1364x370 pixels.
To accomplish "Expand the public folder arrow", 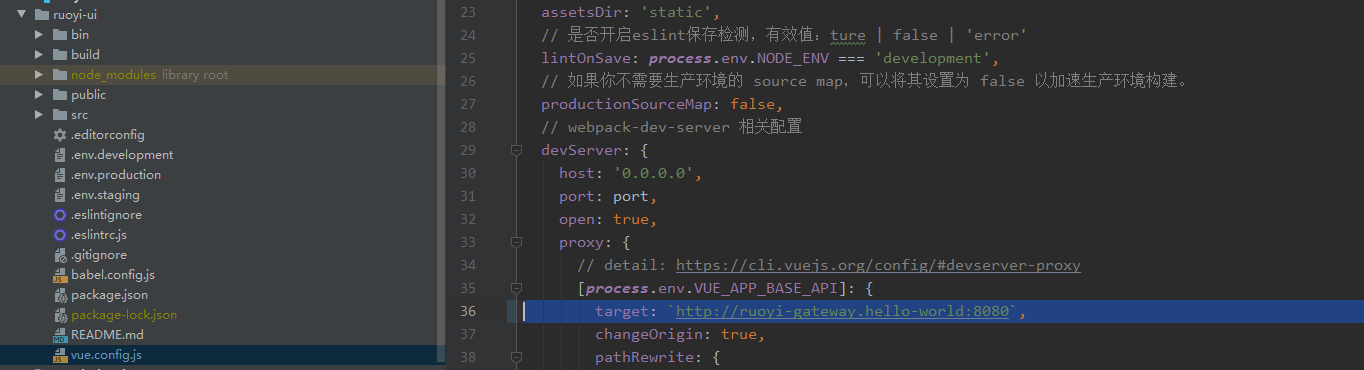I will pyautogui.click(x=39, y=95).
